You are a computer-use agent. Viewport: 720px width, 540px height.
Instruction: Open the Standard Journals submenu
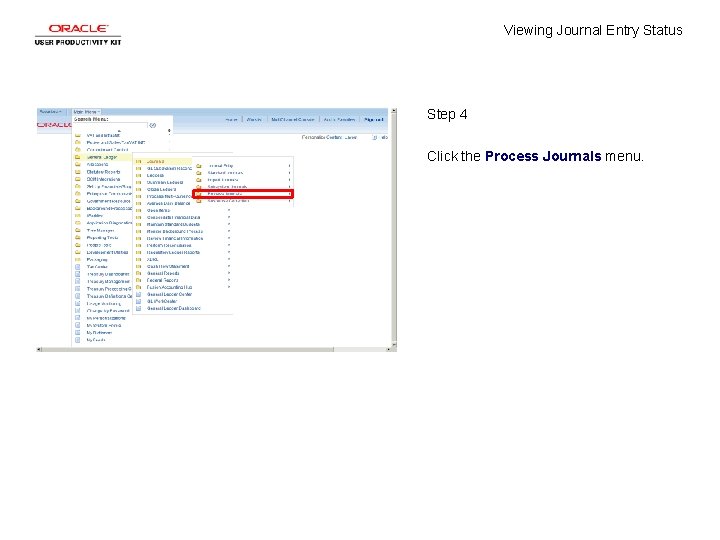pos(225,173)
